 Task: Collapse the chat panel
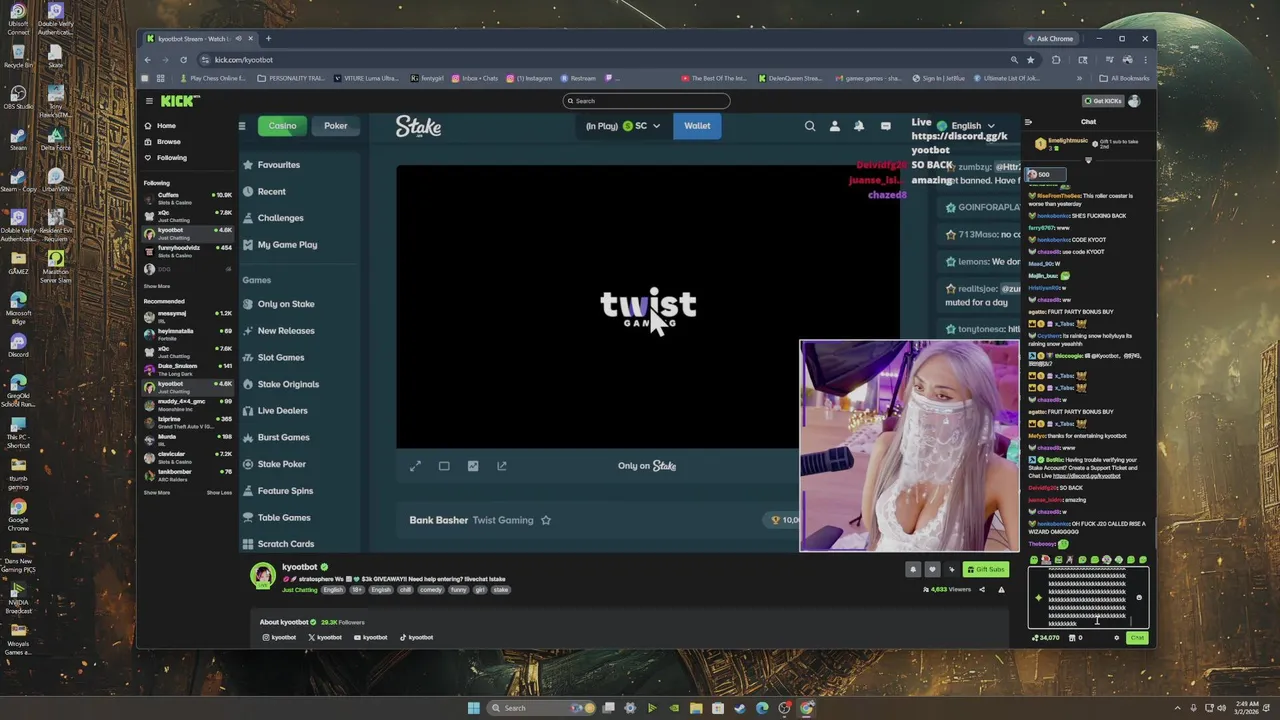coord(1028,122)
